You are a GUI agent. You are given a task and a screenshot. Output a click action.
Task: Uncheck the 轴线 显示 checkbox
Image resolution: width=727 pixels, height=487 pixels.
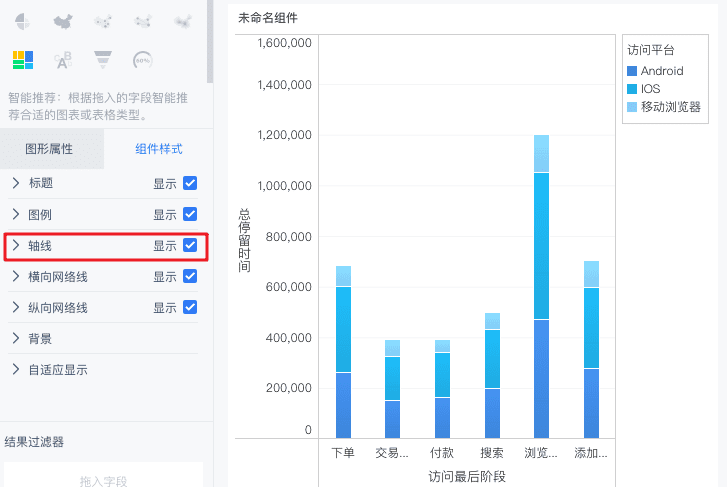click(x=190, y=245)
